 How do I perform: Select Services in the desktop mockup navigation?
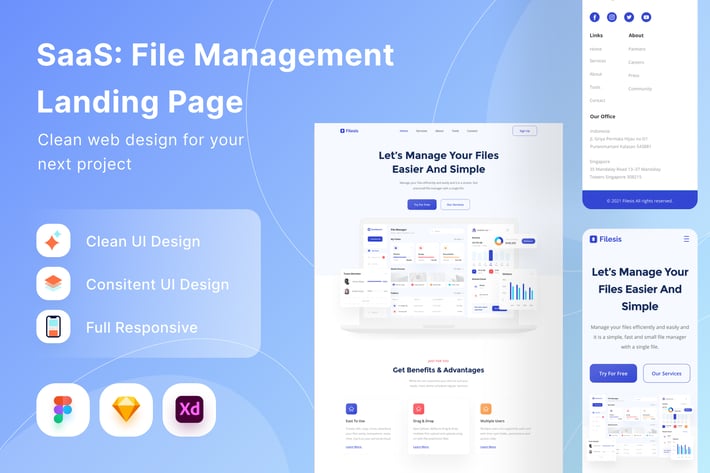click(x=422, y=131)
